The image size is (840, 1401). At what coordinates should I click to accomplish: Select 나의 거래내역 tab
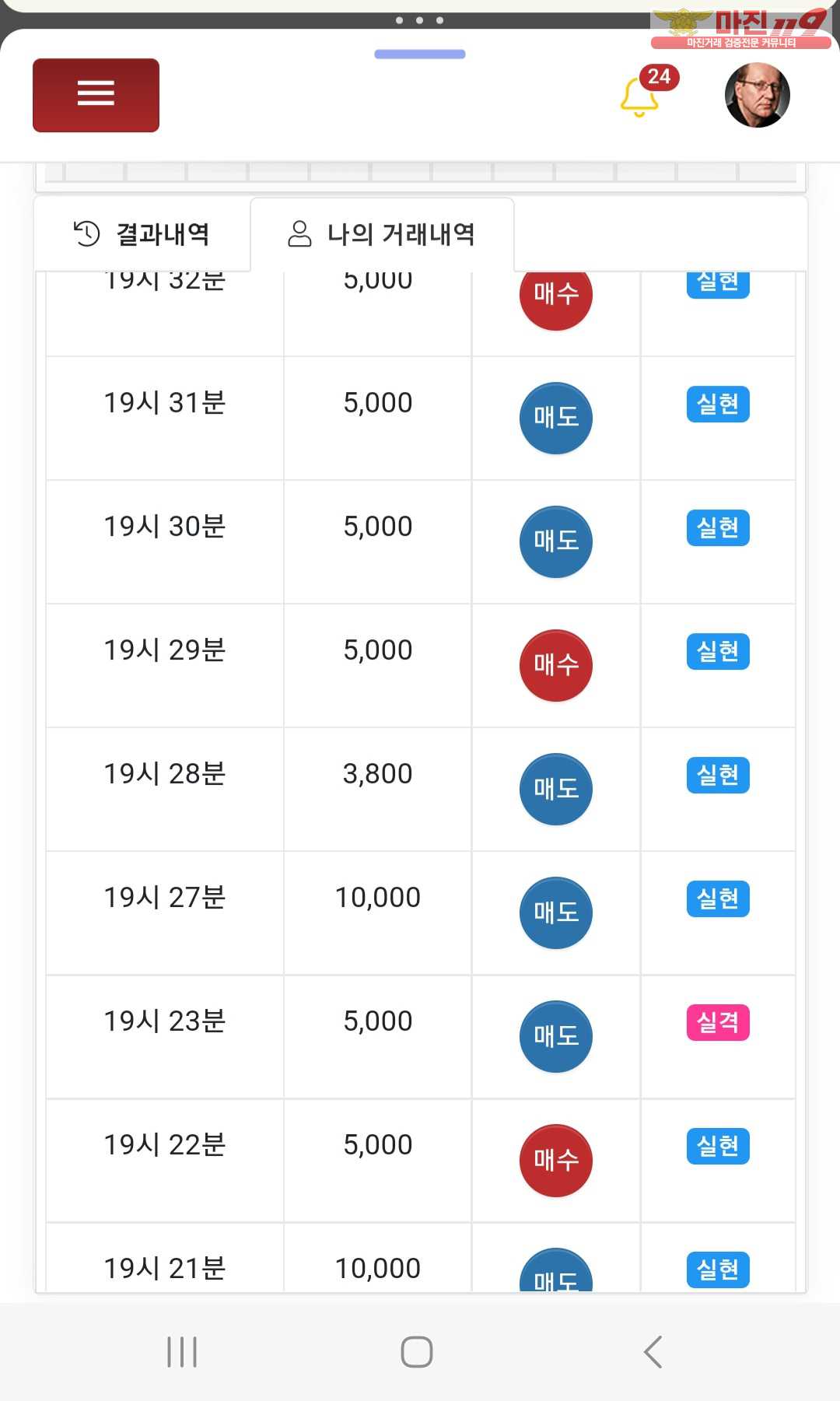[x=382, y=234]
